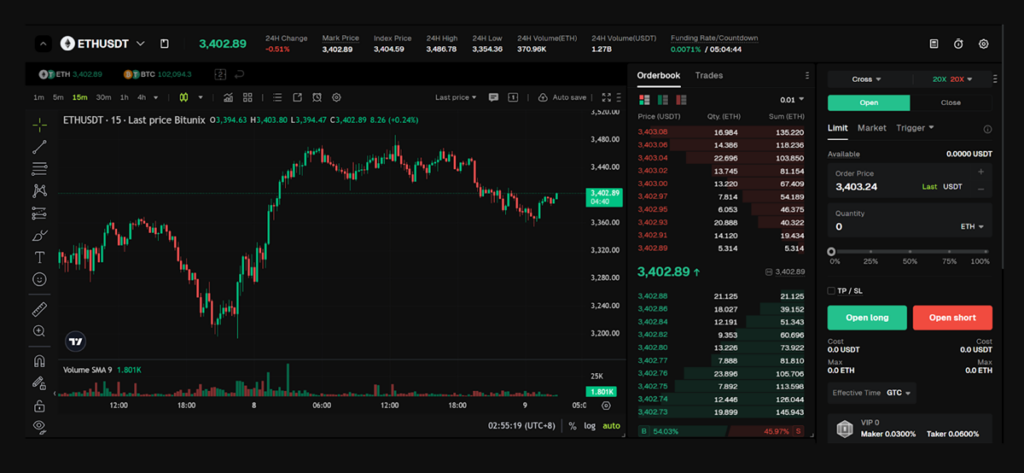Select the brush drawing tool

point(39,235)
